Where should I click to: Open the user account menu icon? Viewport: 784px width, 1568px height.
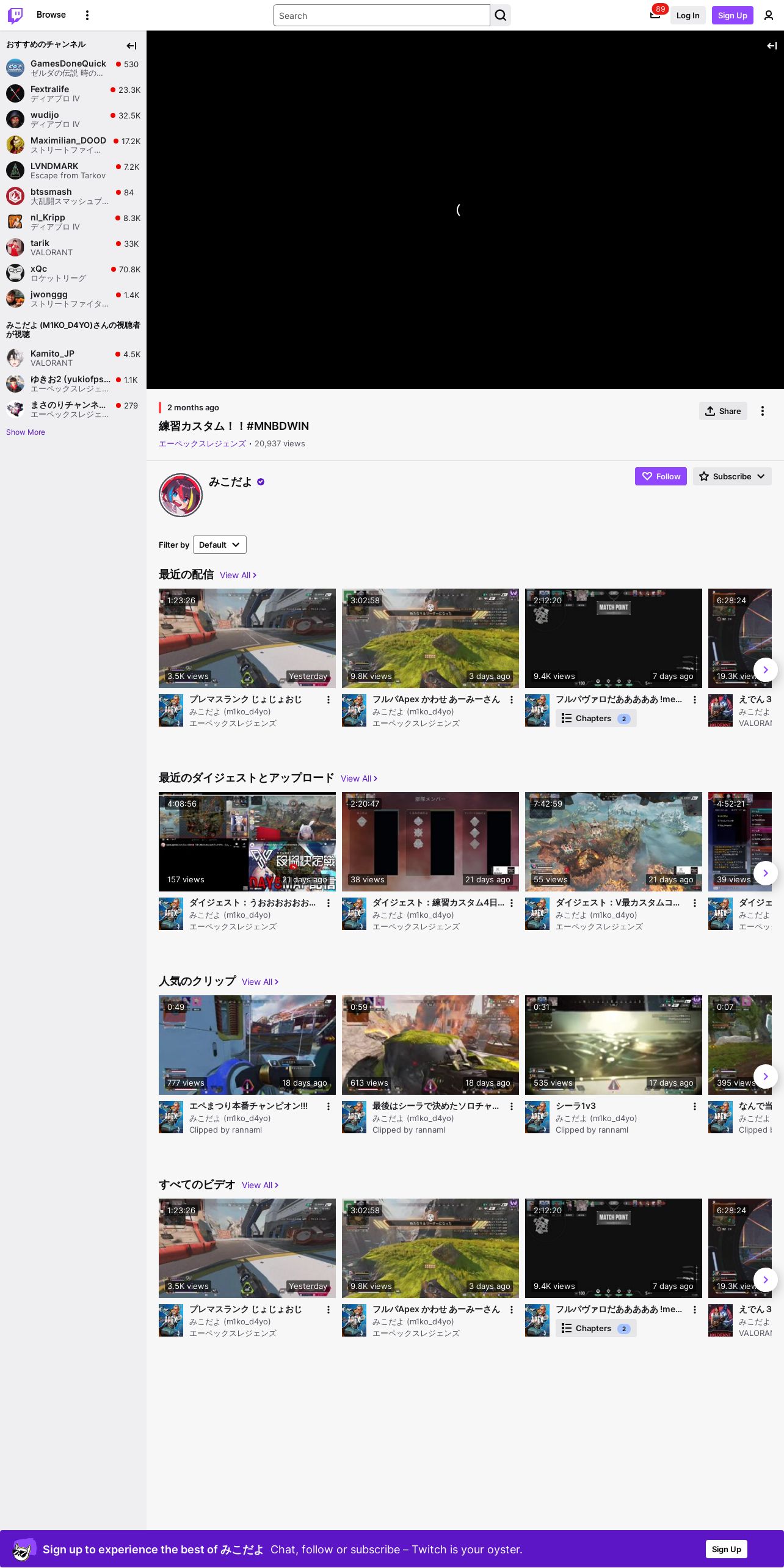[769, 15]
